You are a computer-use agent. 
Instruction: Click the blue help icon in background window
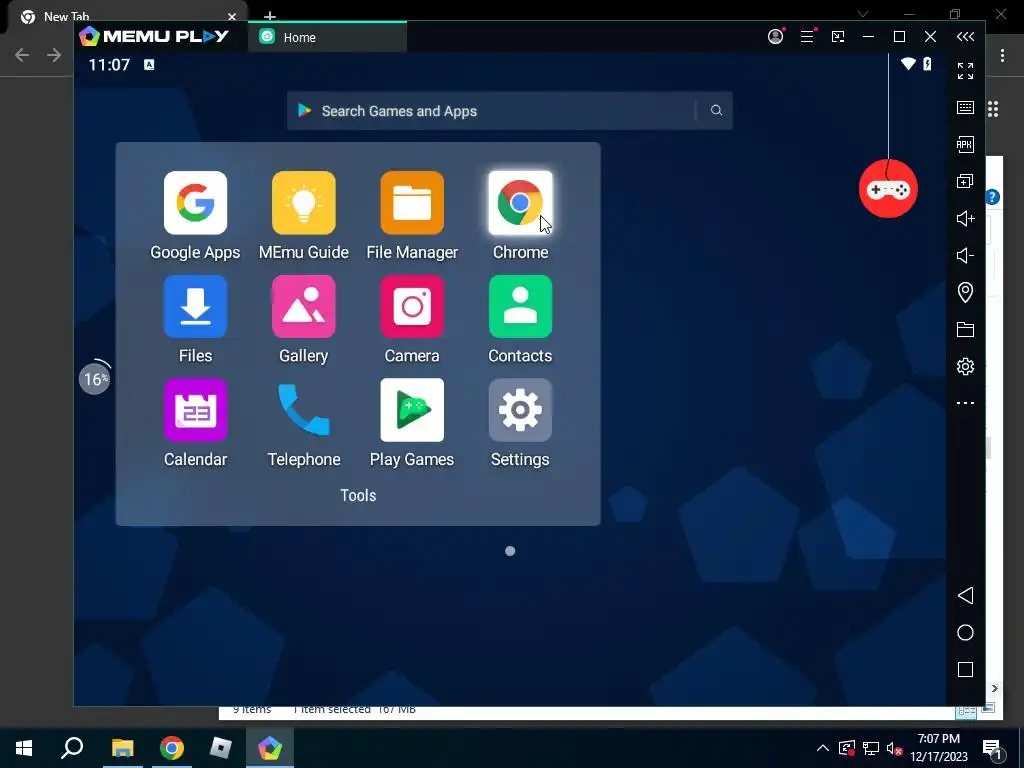coord(993,197)
